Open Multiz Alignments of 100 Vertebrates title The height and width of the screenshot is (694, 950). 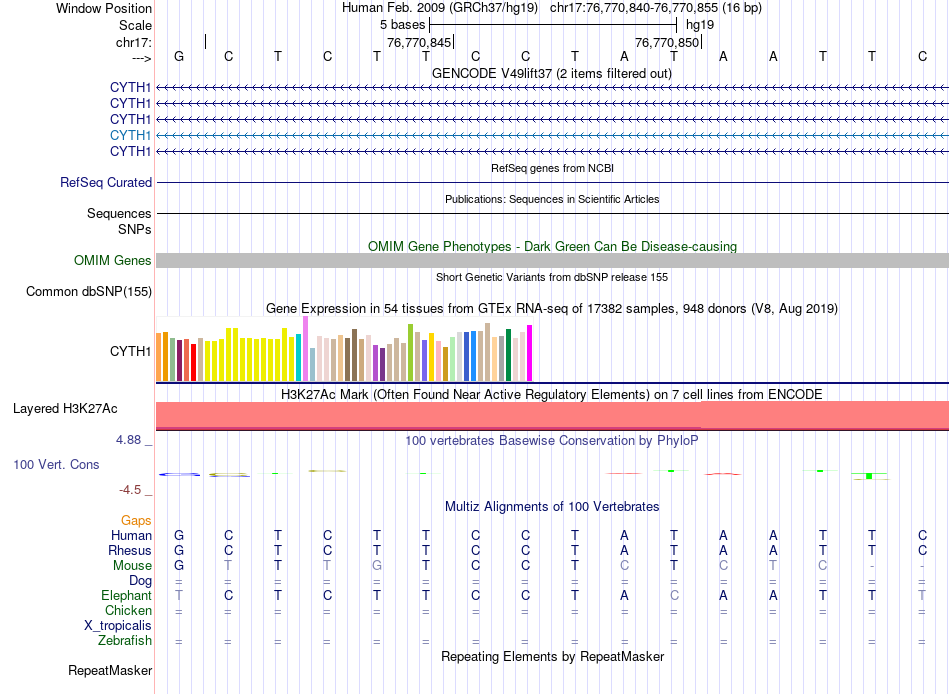[x=552, y=507]
